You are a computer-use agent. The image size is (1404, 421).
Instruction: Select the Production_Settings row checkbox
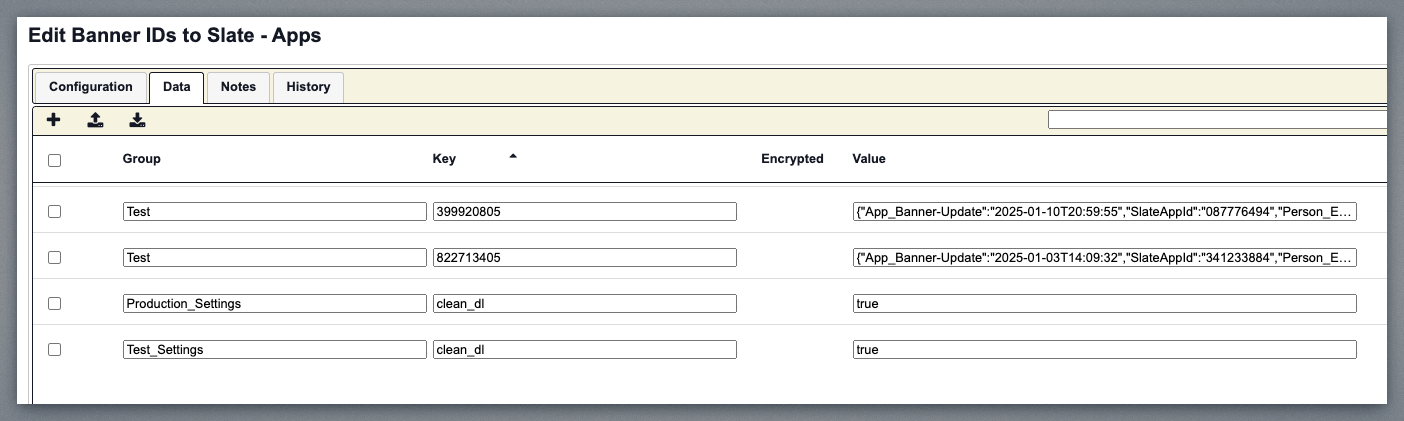tap(55, 303)
